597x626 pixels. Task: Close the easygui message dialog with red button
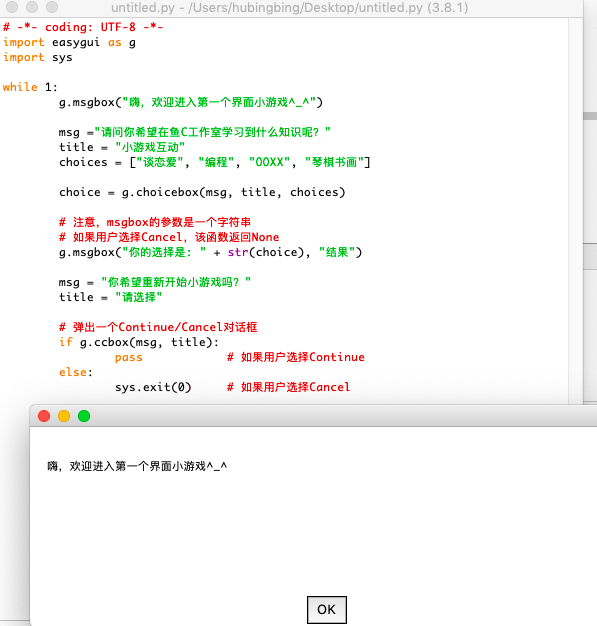[44, 416]
